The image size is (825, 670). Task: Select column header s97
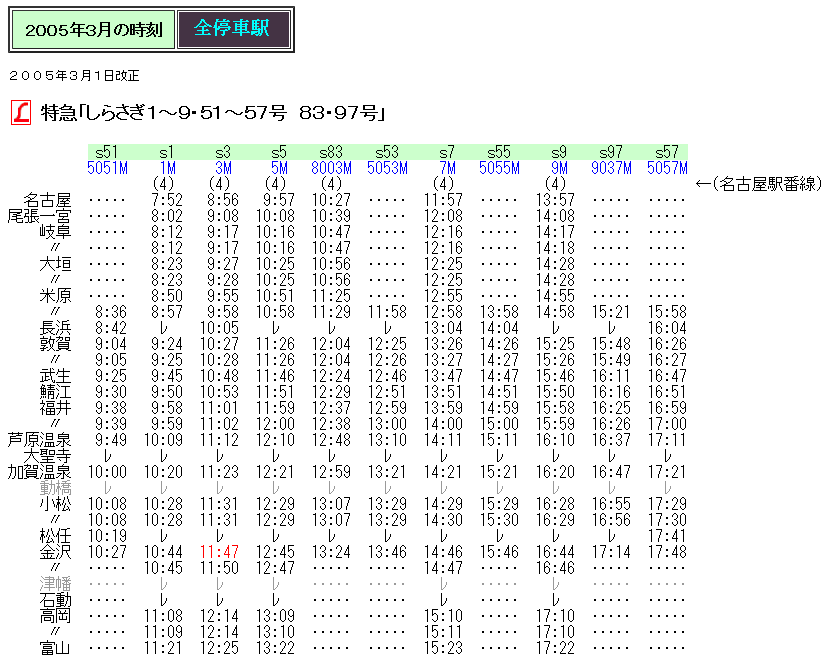pos(611,152)
